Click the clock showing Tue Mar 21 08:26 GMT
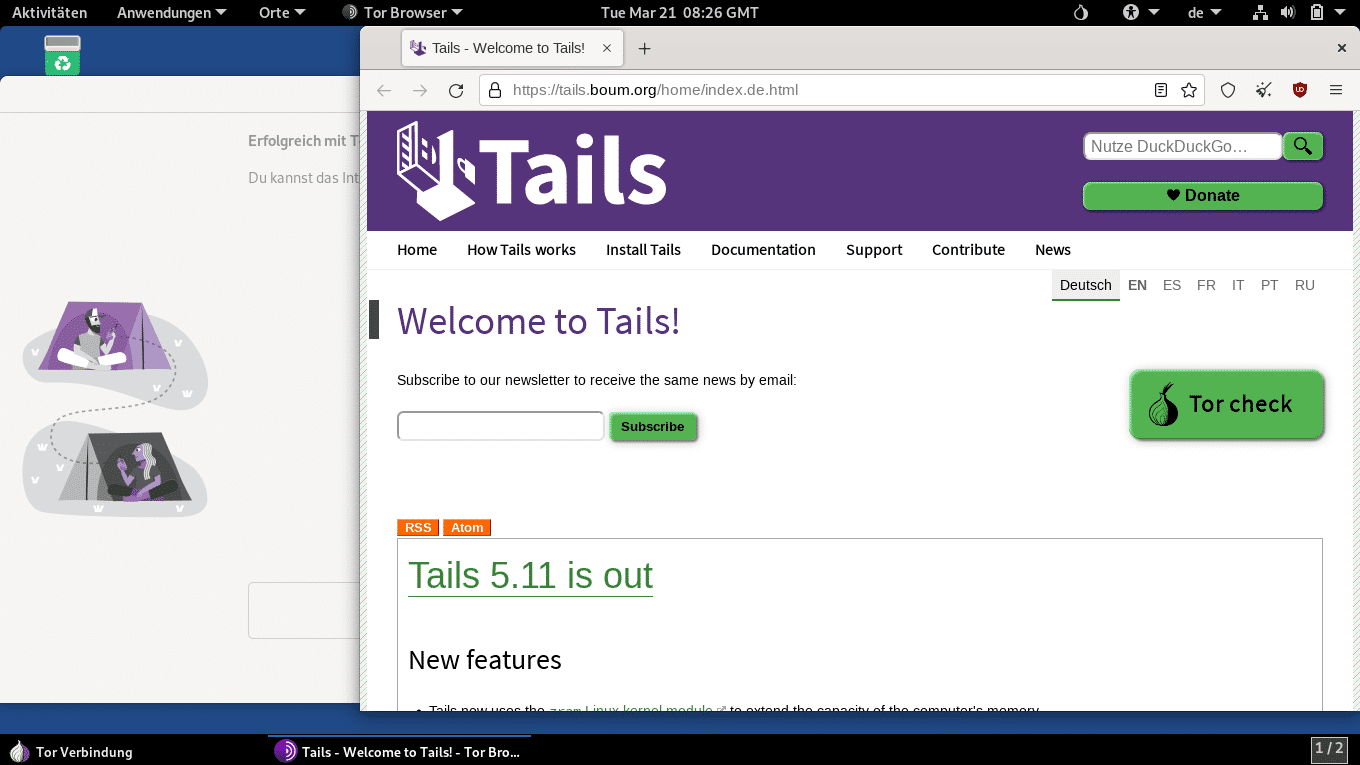The image size is (1360, 765). pyautogui.click(x=679, y=13)
